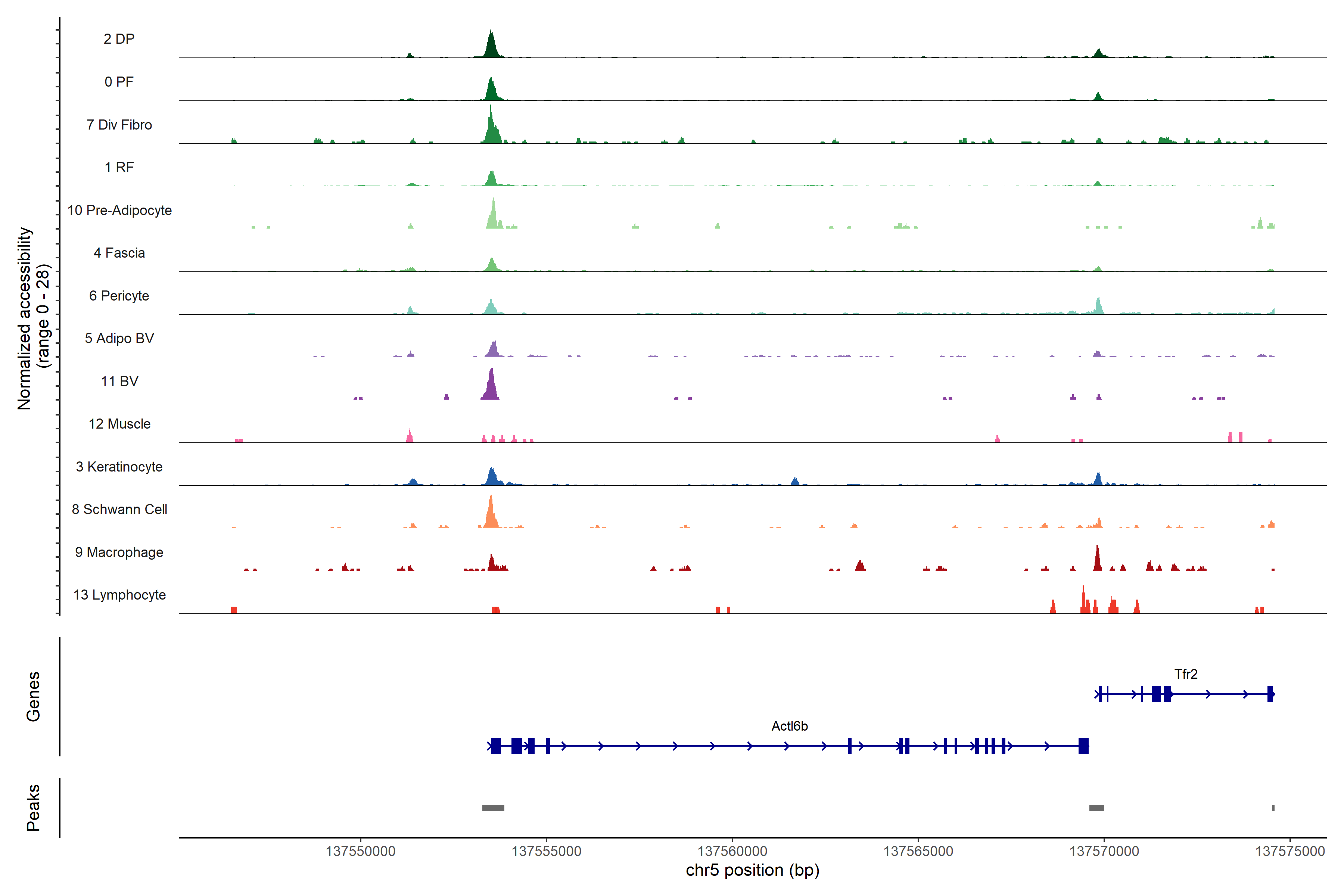Click the '2 DP' track label
This screenshot has width=1344, height=896.
[x=119, y=39]
